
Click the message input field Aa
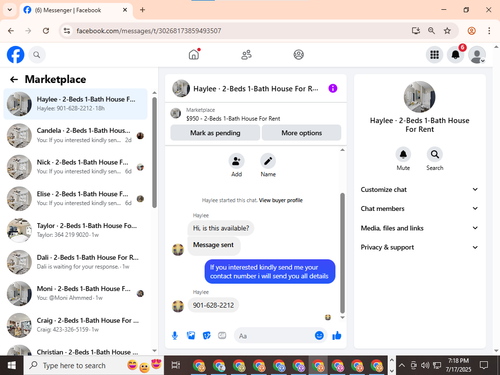tap(274, 336)
